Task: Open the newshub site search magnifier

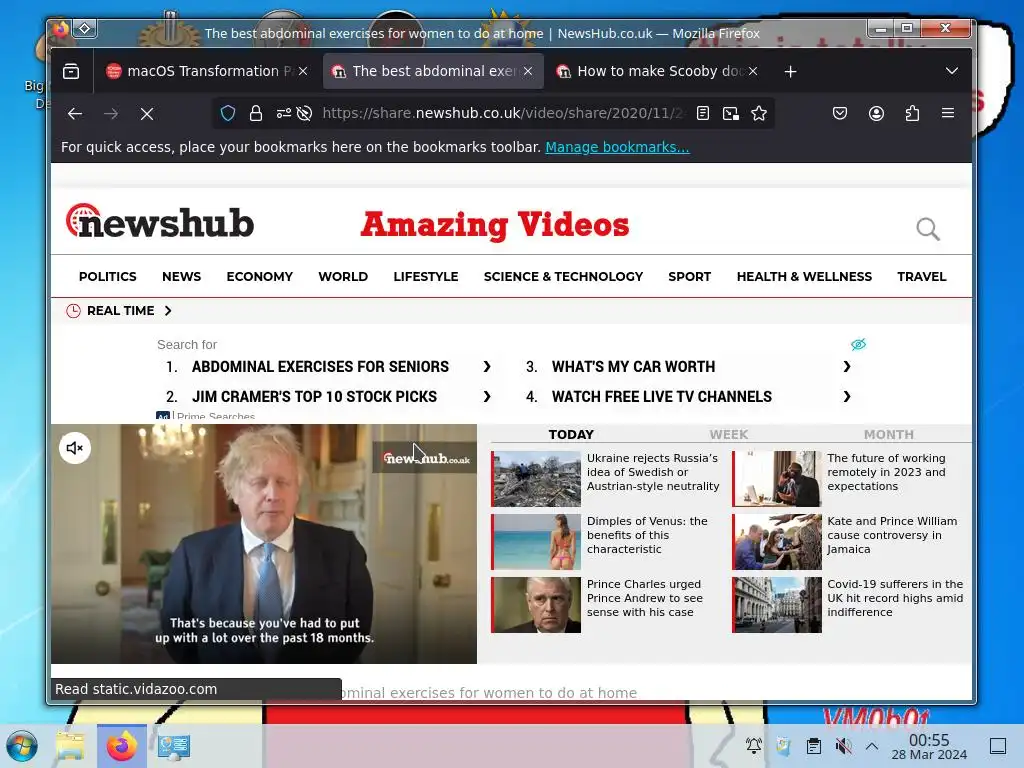Action: pos(928,229)
